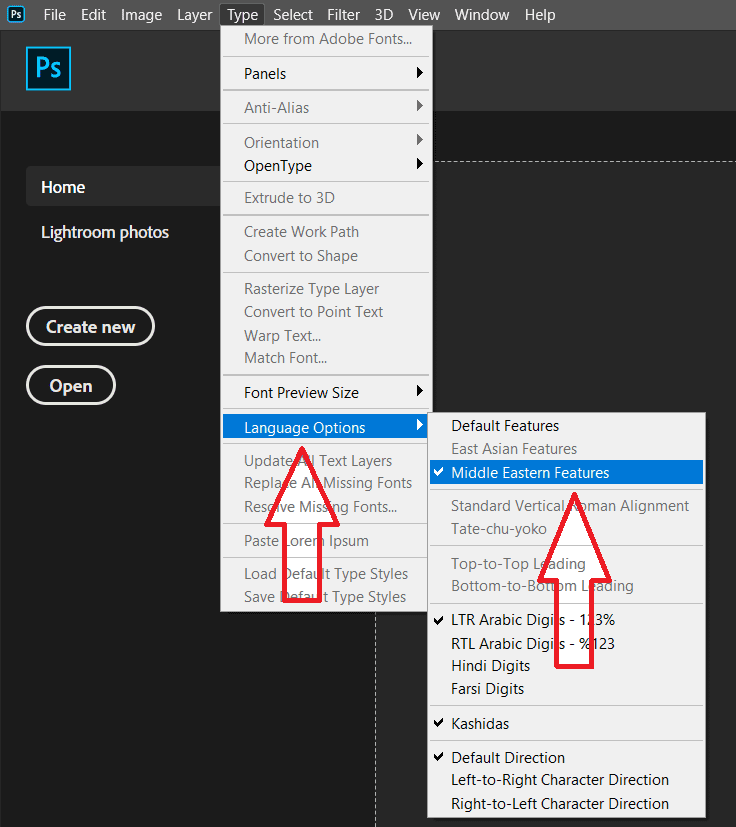The width and height of the screenshot is (736, 827).
Task: Expand the Orientation submenu
Action: point(326,142)
